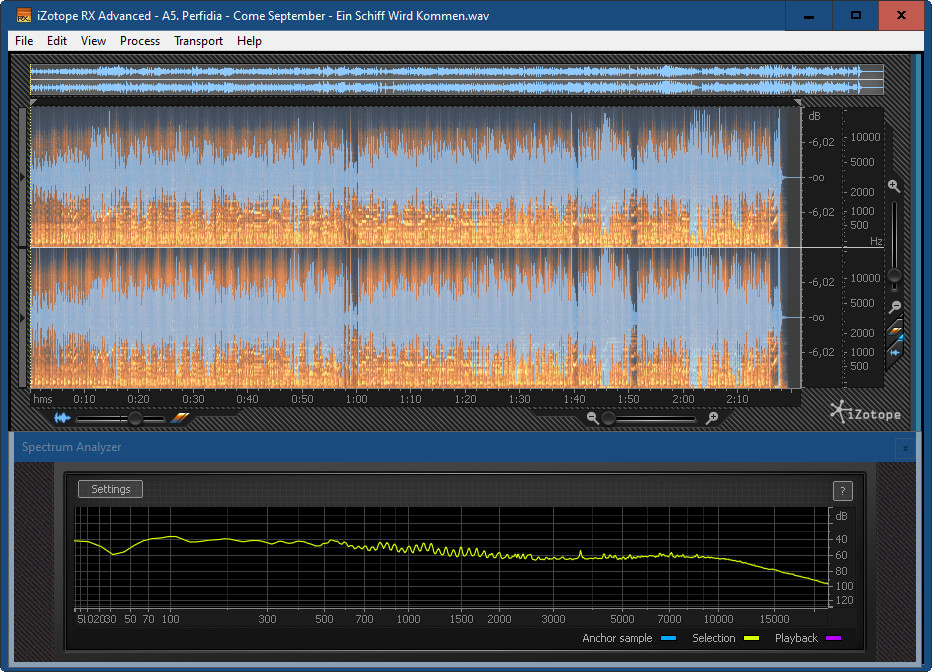
Task: Click the 'Spectrum Analyzer' panel title
Action: click(71, 447)
